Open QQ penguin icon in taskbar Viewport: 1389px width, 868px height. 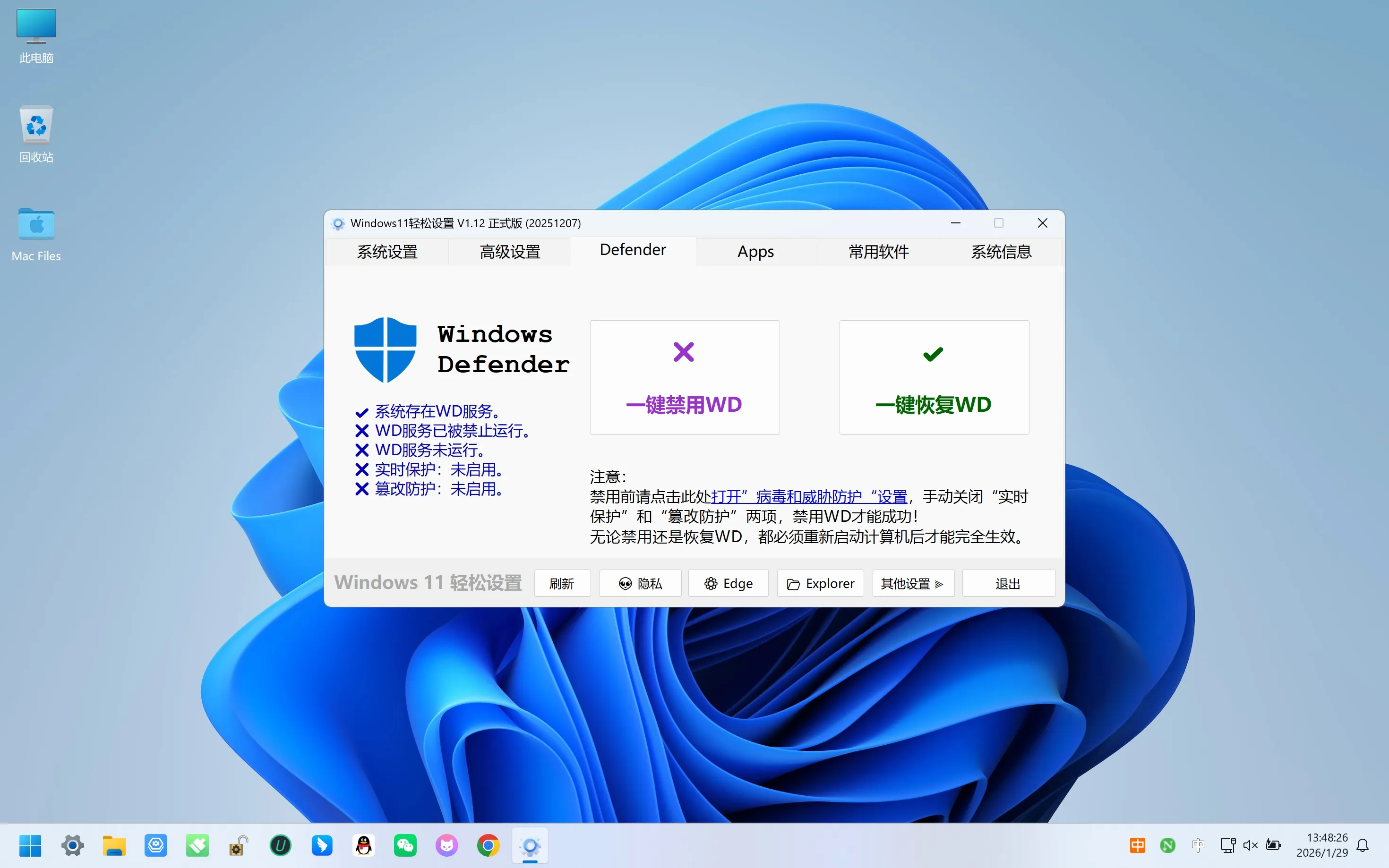[363, 845]
